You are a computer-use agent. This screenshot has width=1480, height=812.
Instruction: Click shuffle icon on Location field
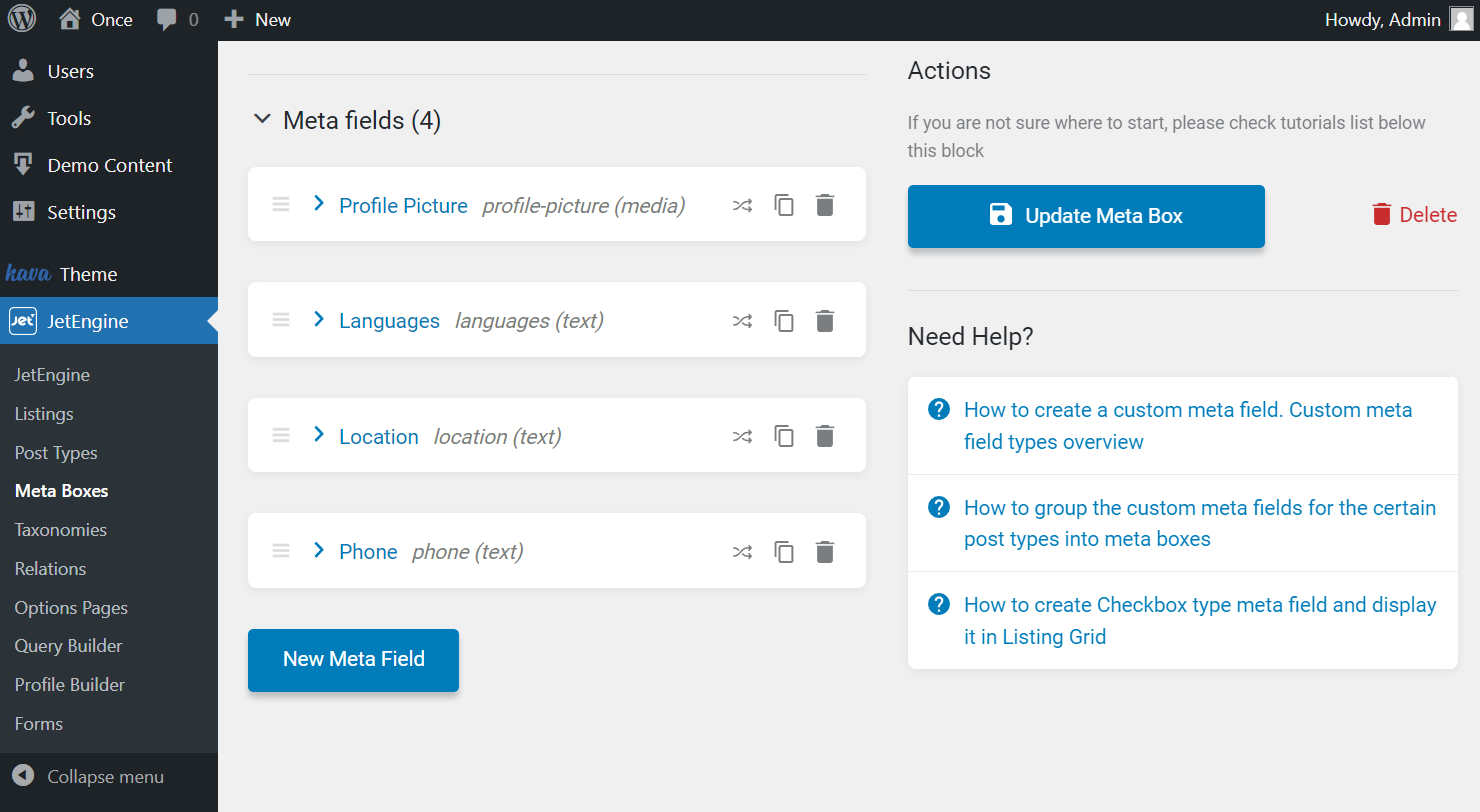pyautogui.click(x=742, y=436)
